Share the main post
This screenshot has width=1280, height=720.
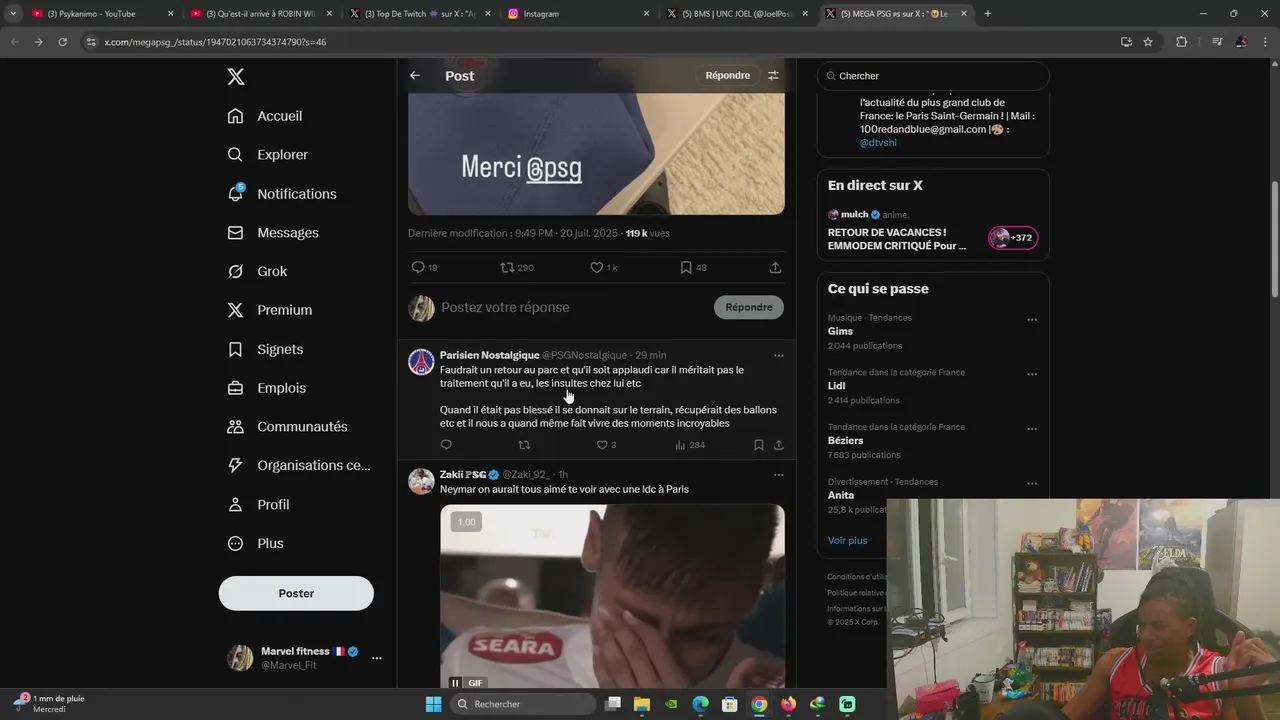coord(775,268)
